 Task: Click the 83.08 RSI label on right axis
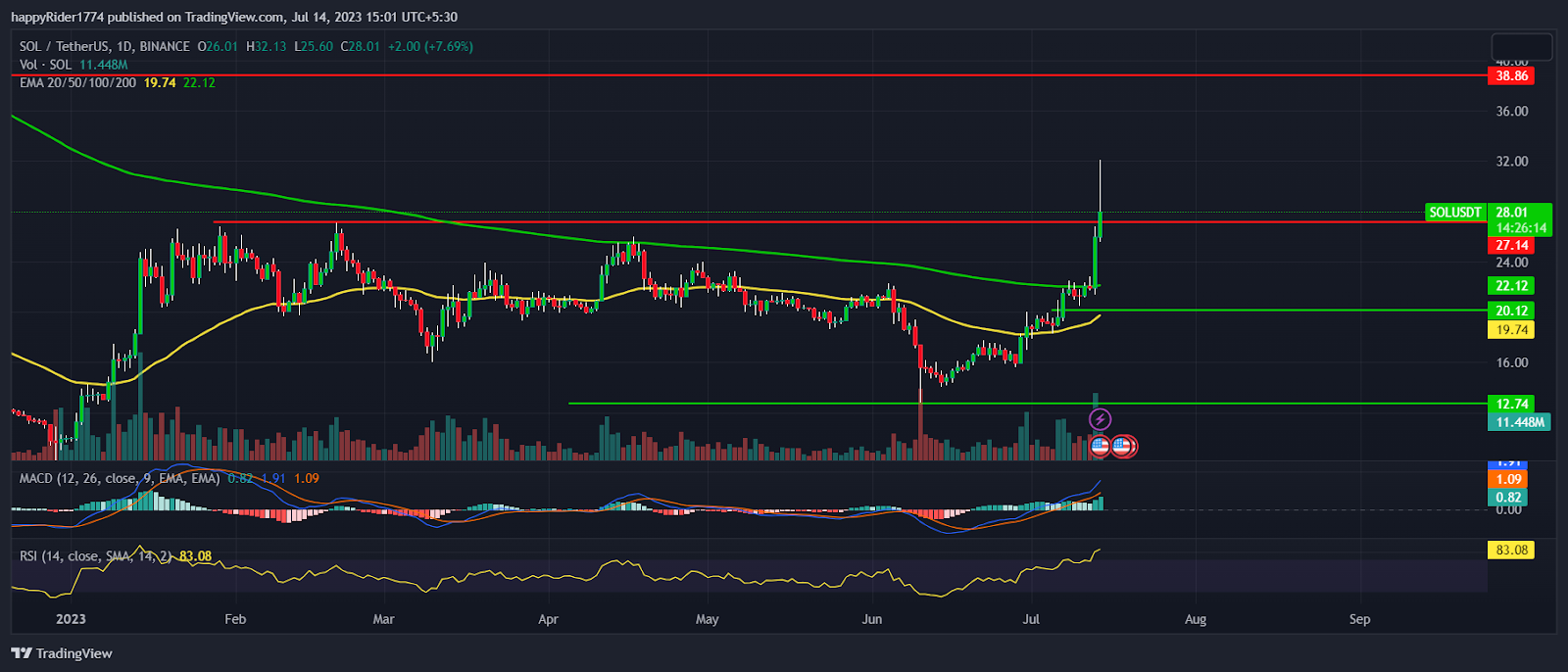point(1510,551)
